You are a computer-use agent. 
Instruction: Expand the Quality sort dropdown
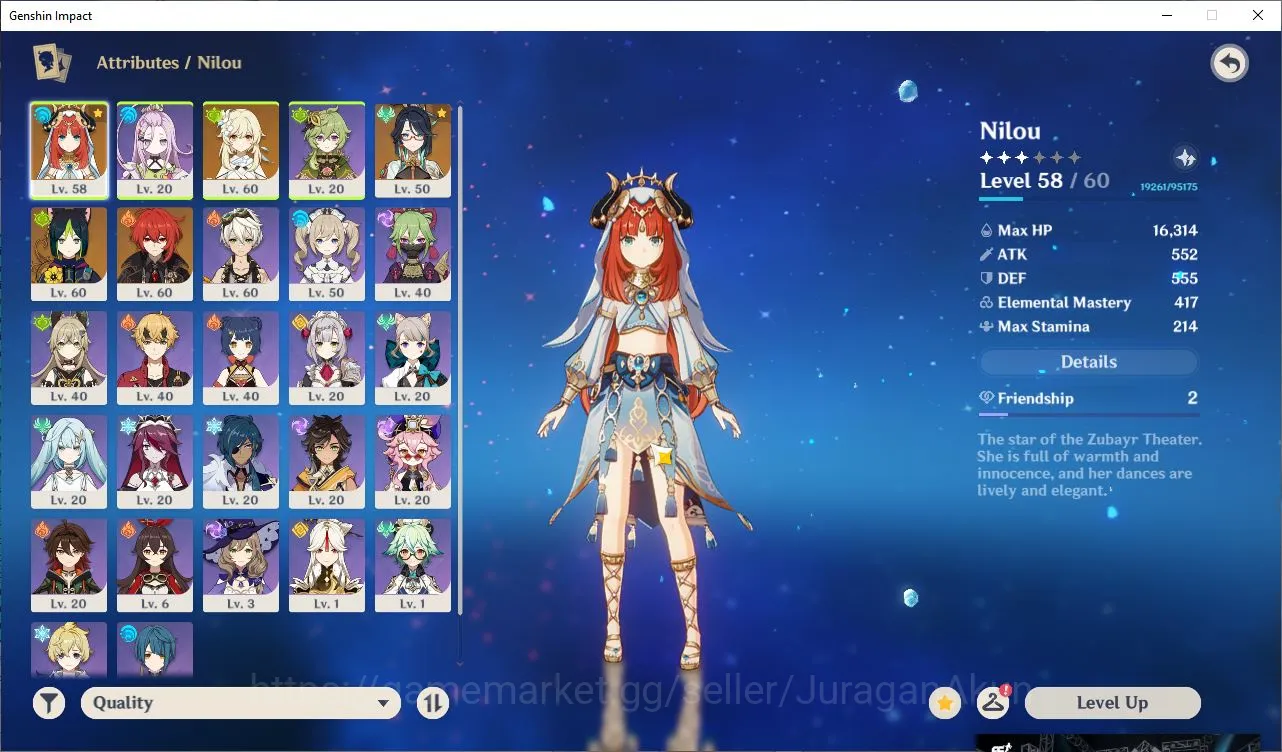(x=241, y=703)
